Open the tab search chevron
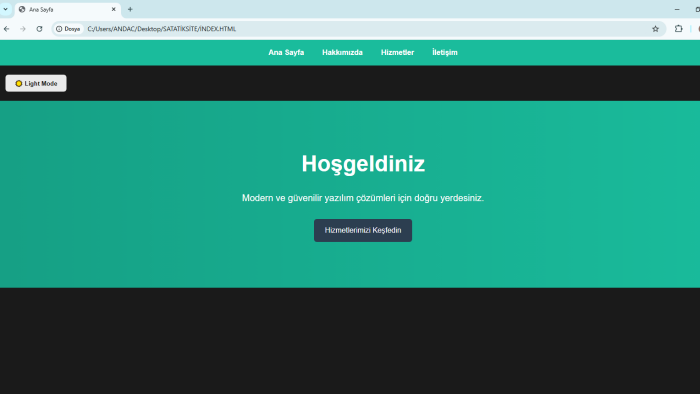The height and width of the screenshot is (394, 700). click(x=6, y=9)
